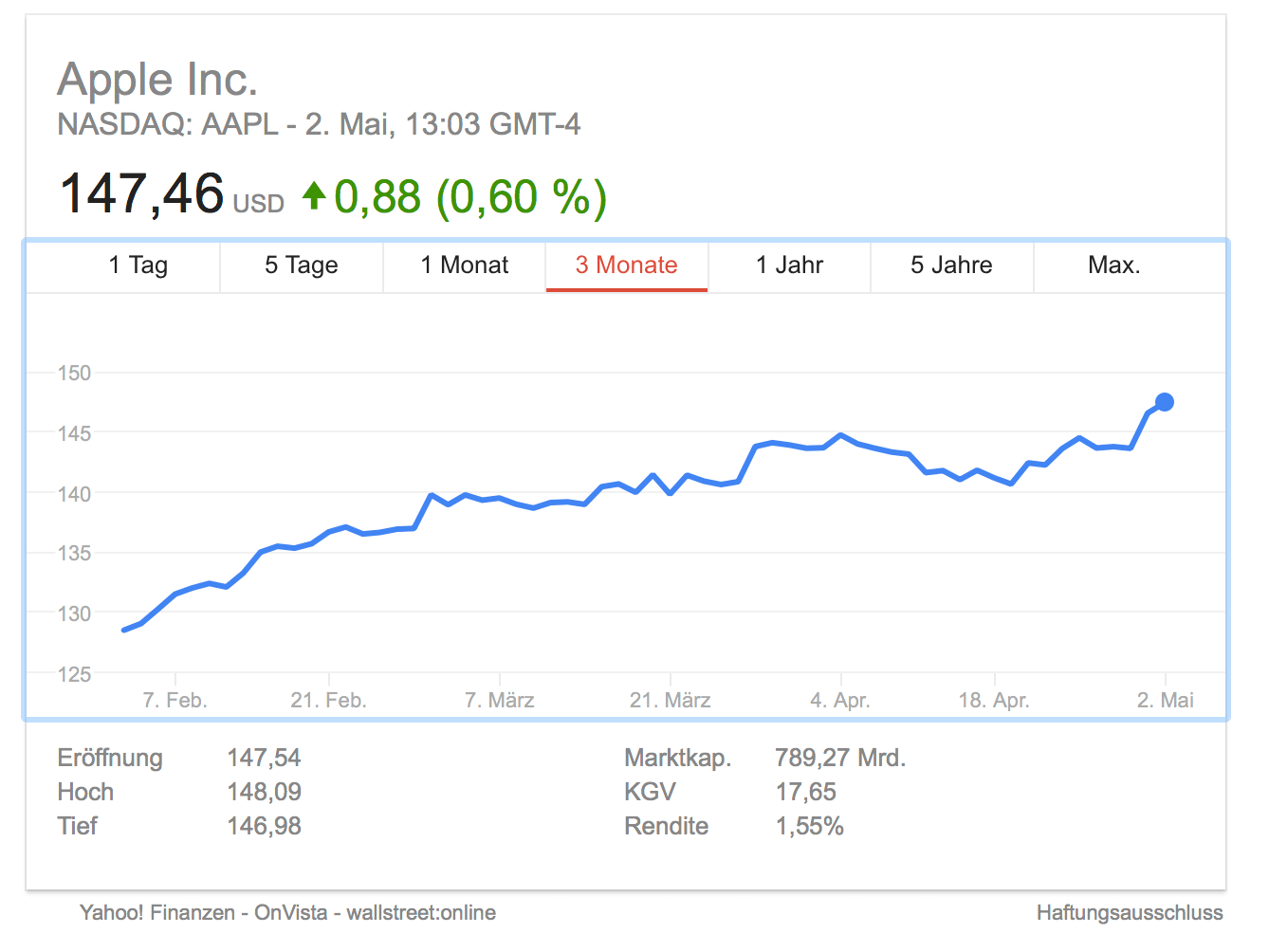The image size is (1269, 952).
Task: Click the 7. Feb. axis label
Action: tap(175, 700)
